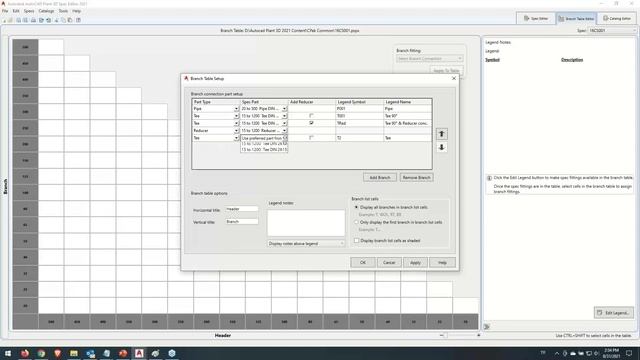Click the Edit Legend button
This screenshot has width=640, height=360.
[x=613, y=313]
